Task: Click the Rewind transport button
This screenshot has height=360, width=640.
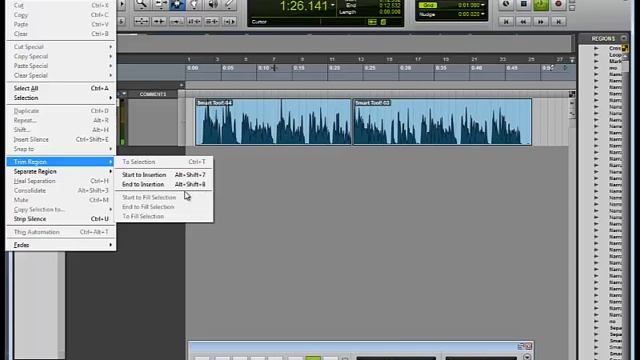Action: [523, 22]
